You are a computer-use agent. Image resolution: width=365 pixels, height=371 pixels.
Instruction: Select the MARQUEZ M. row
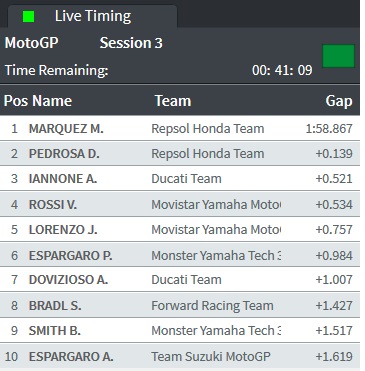180,128
